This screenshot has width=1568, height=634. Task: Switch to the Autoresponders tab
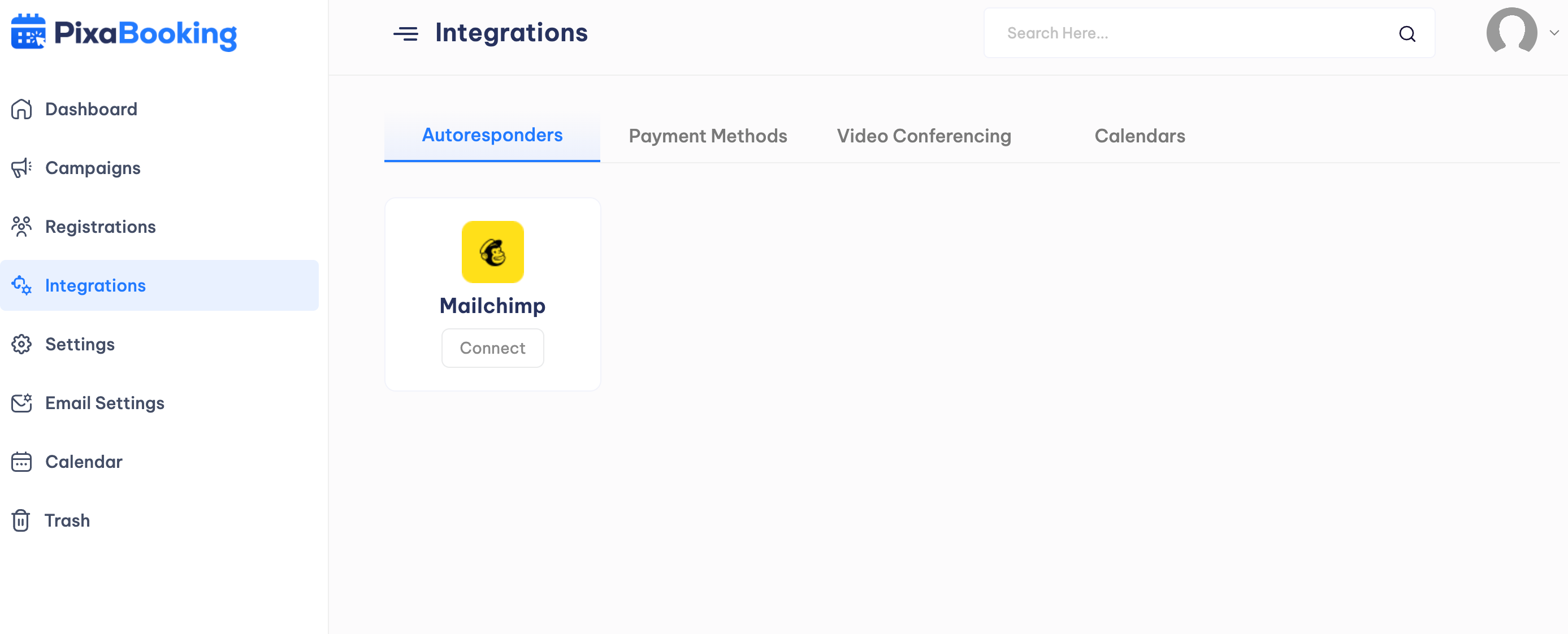[492, 136]
